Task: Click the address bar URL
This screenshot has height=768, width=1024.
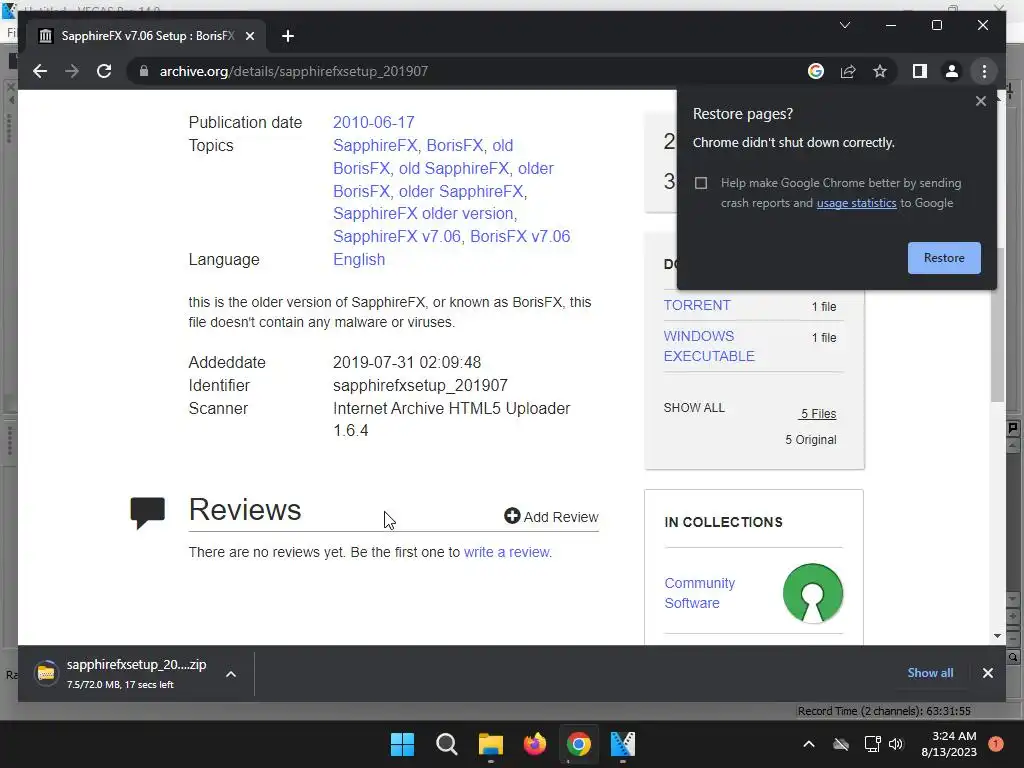Action: (x=294, y=71)
